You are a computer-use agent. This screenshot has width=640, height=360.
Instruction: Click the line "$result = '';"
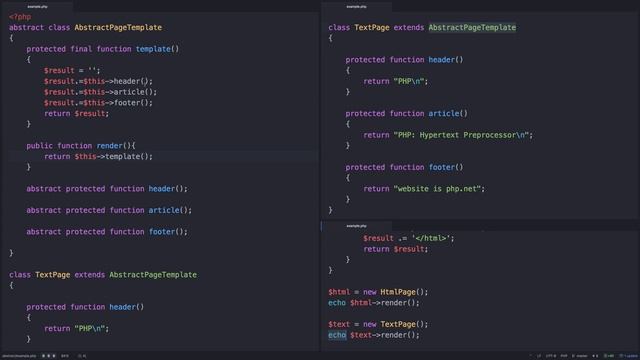click(x=72, y=70)
